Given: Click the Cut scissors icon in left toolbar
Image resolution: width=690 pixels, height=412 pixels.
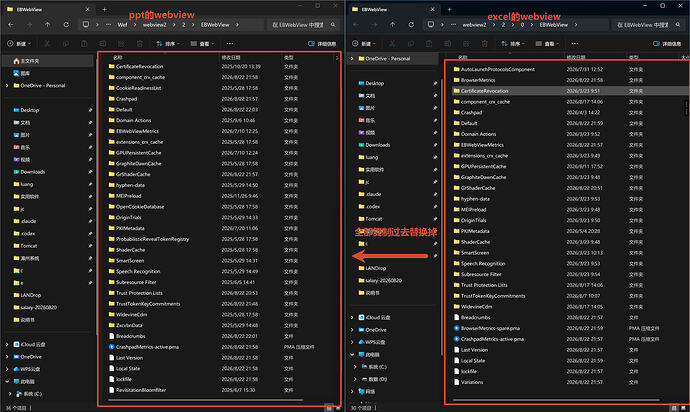Looking at the screenshot, I should coord(47,44).
